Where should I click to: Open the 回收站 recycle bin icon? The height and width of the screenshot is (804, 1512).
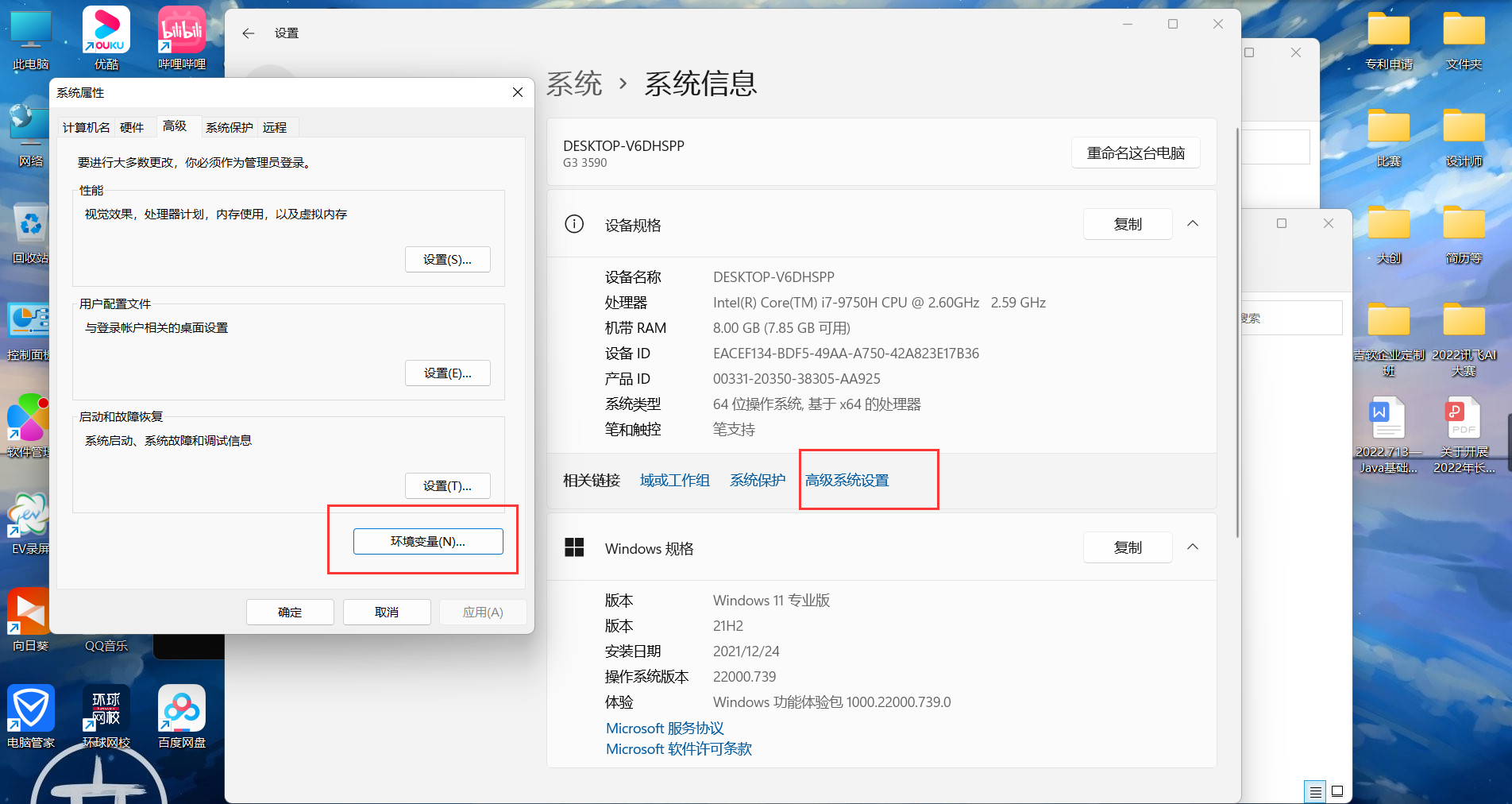pyautogui.click(x=31, y=232)
